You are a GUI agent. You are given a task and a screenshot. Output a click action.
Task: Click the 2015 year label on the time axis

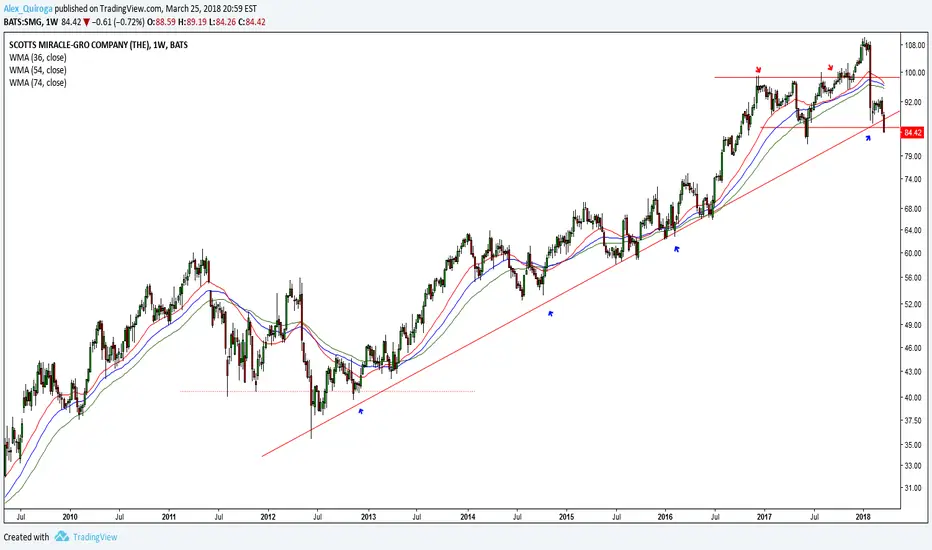[x=566, y=517]
